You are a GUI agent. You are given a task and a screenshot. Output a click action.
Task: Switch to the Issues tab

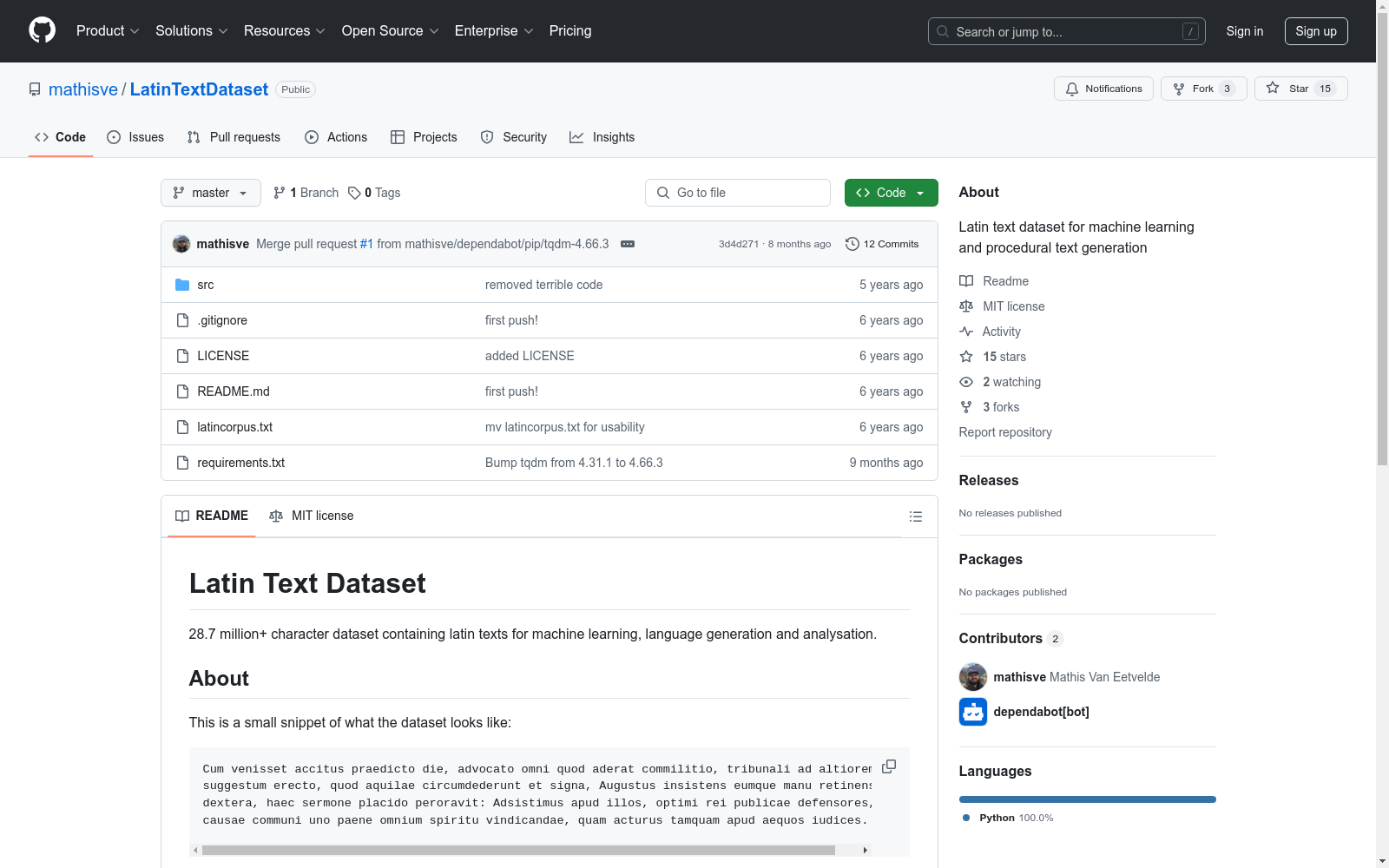[135, 137]
